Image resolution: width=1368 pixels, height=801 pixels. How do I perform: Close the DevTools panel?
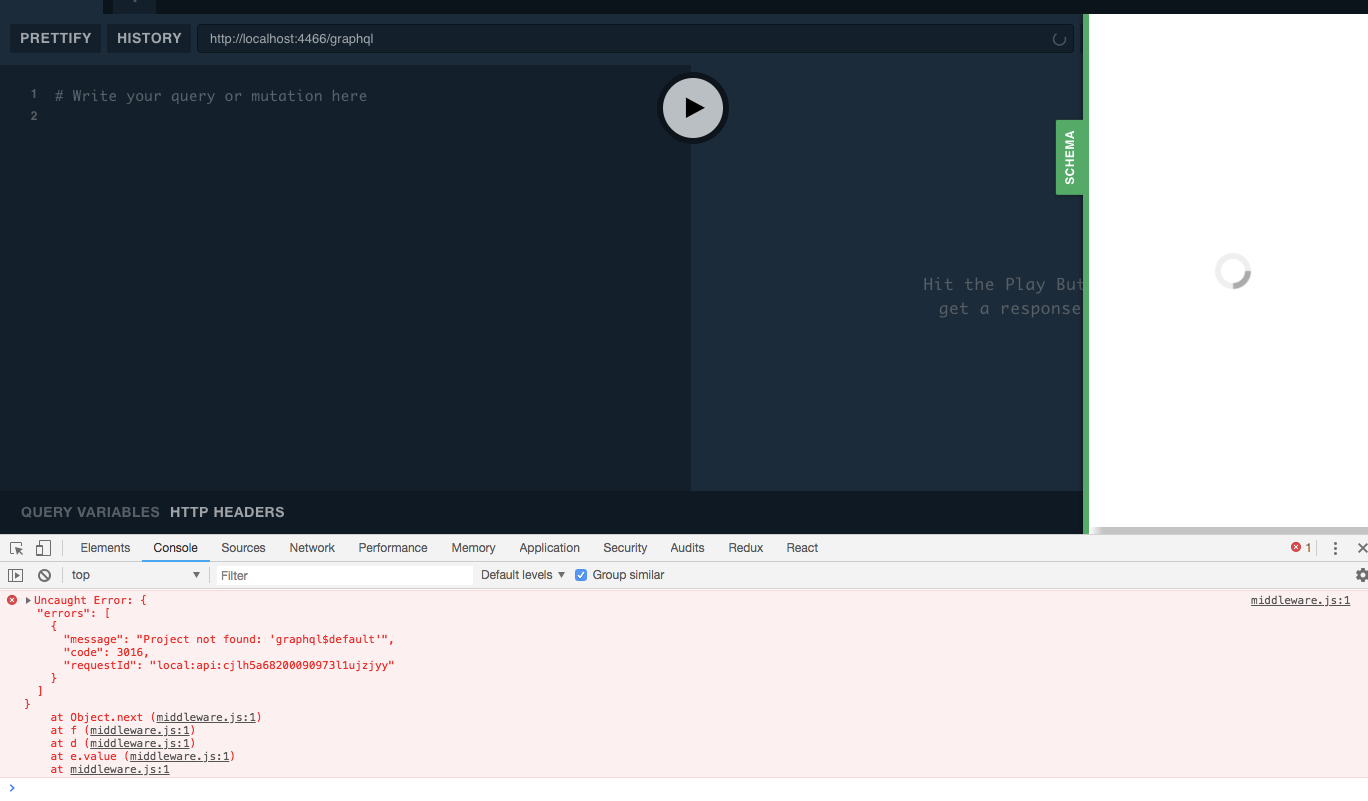(1361, 548)
